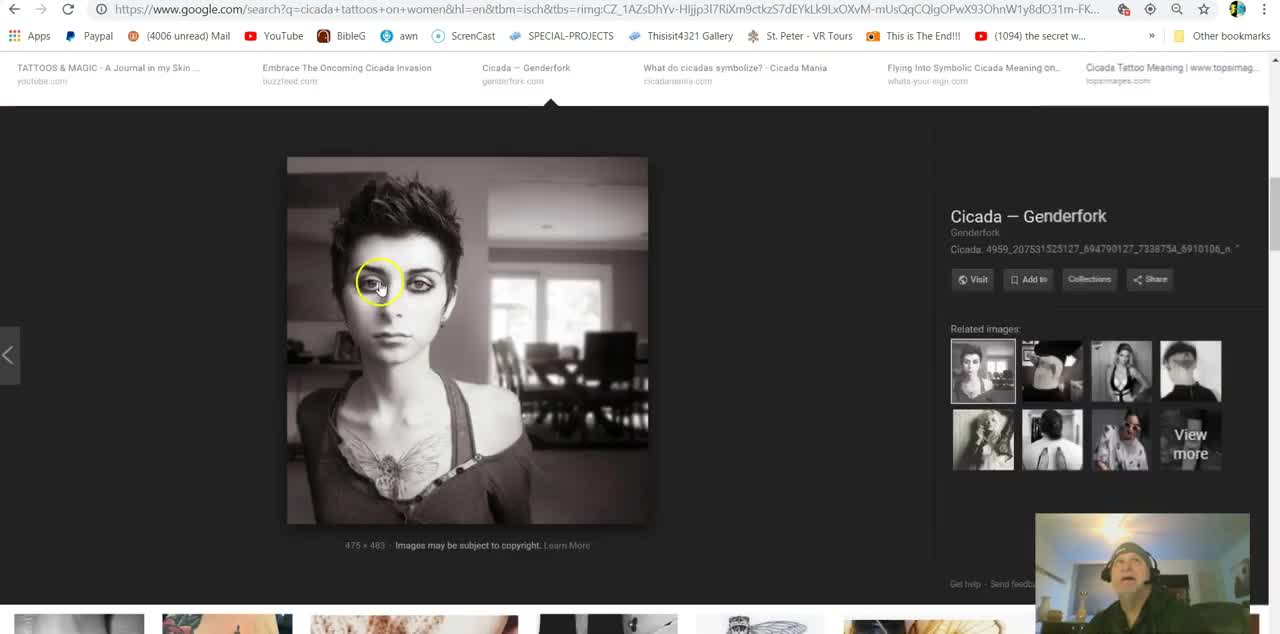Image resolution: width=1280 pixels, height=634 pixels.
Task: Click the location target icon in address bar
Action: (x=1150, y=9)
